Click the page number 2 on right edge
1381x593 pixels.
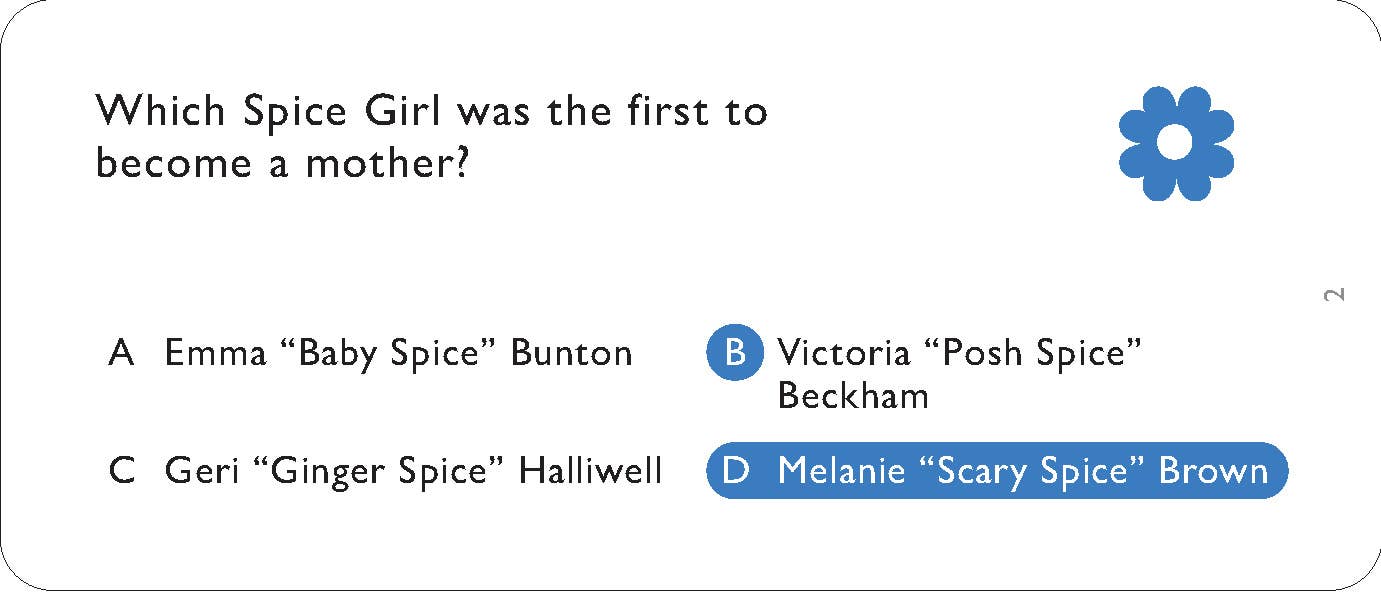pos(1333,294)
